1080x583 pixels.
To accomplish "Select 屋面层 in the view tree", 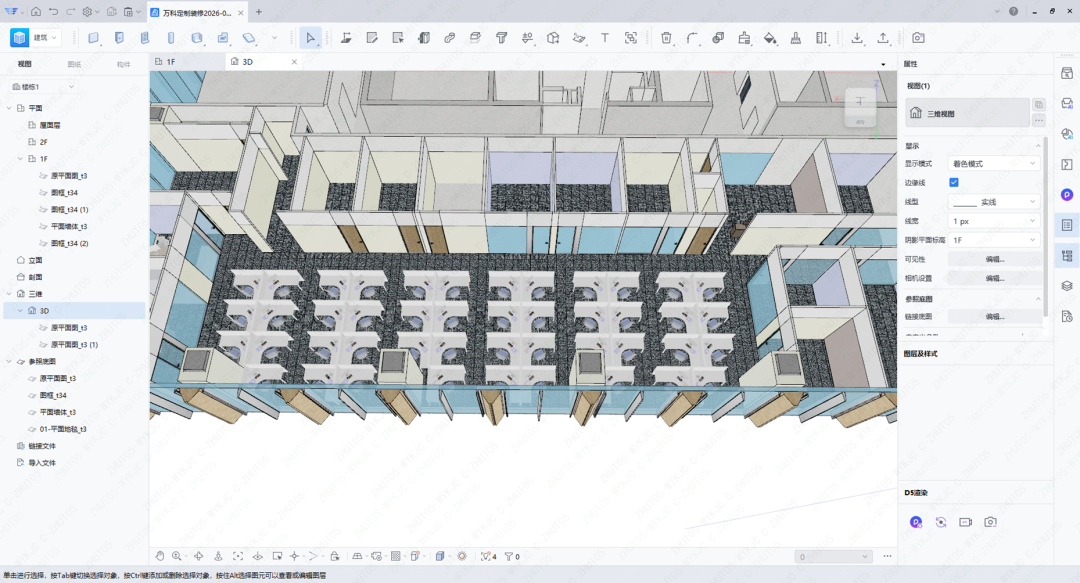I will [50, 125].
